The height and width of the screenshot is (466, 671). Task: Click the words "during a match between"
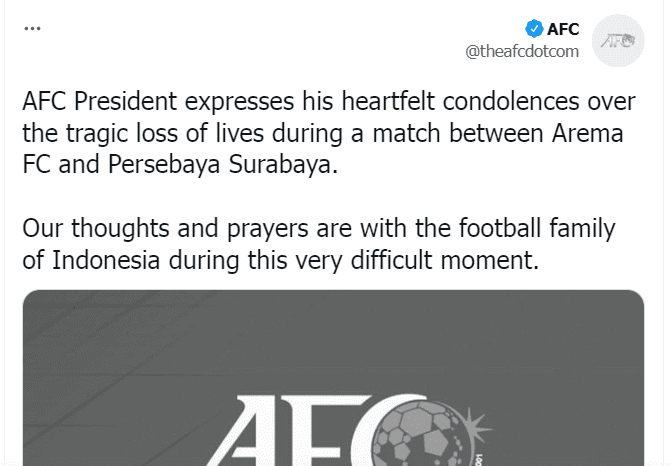pyautogui.click(x=395, y=133)
